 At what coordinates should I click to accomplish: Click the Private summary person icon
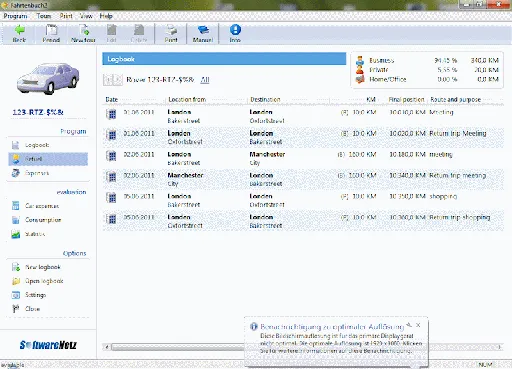[x=360, y=70]
